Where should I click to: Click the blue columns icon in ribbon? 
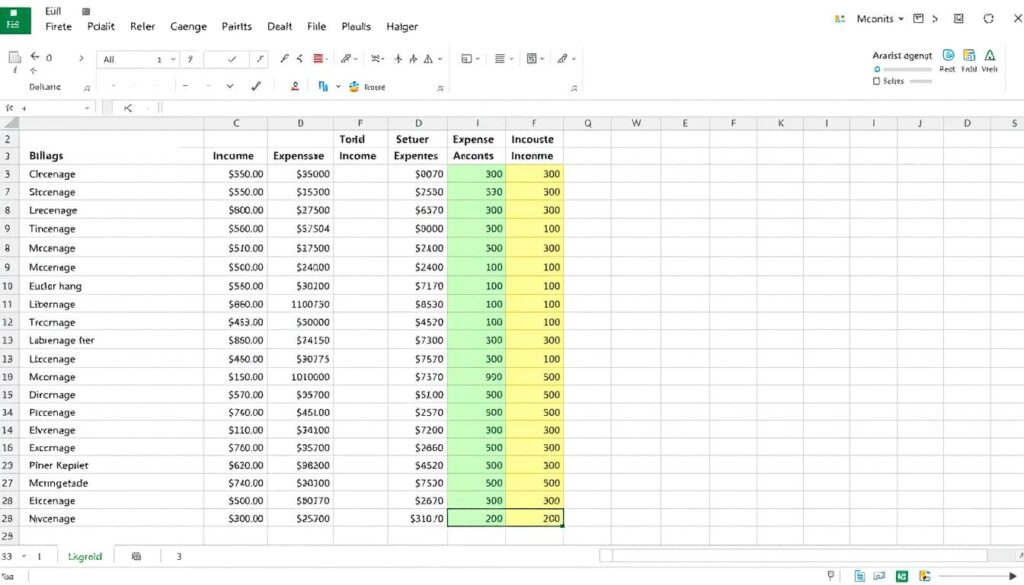(x=323, y=86)
